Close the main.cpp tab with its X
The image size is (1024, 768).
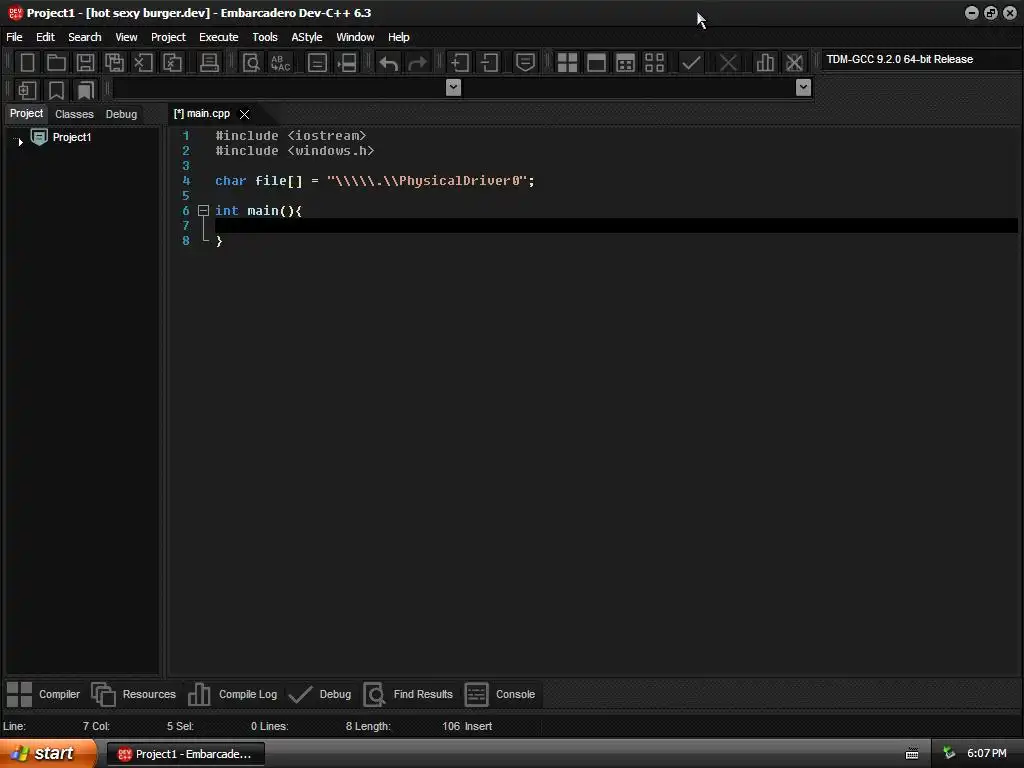coord(244,114)
